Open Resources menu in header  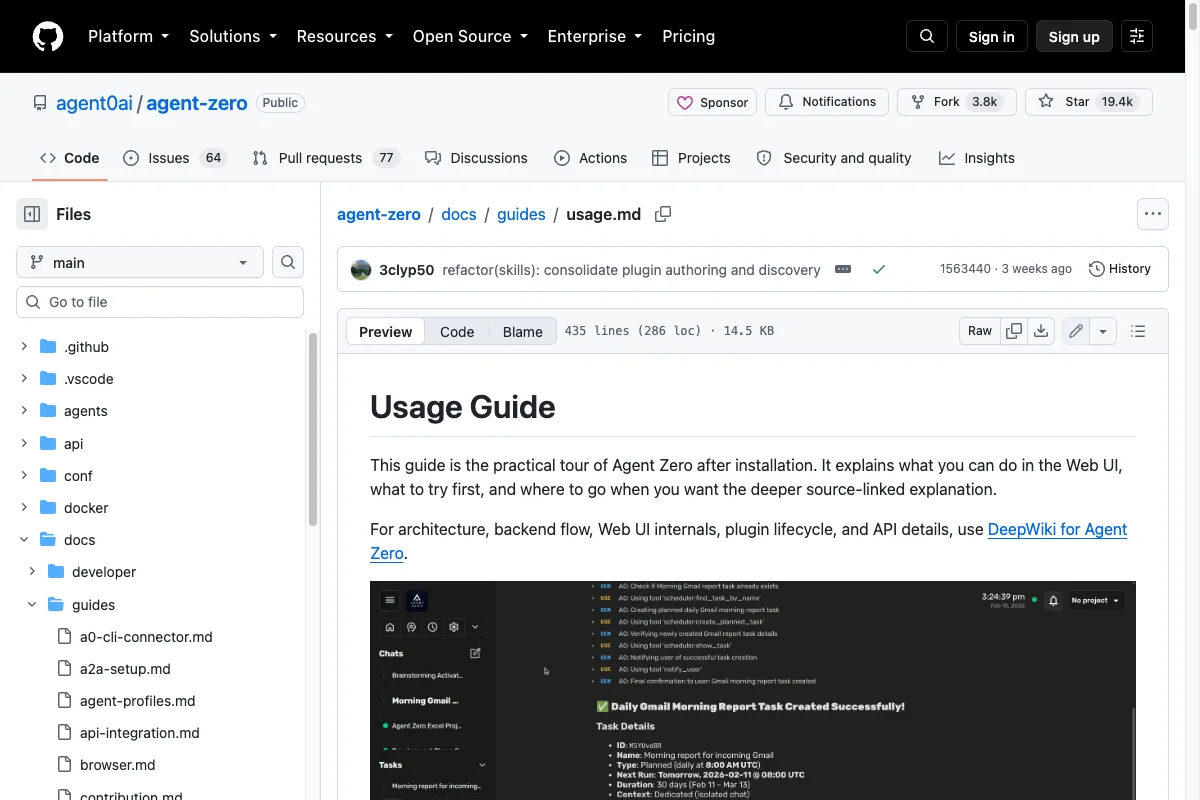click(x=344, y=36)
